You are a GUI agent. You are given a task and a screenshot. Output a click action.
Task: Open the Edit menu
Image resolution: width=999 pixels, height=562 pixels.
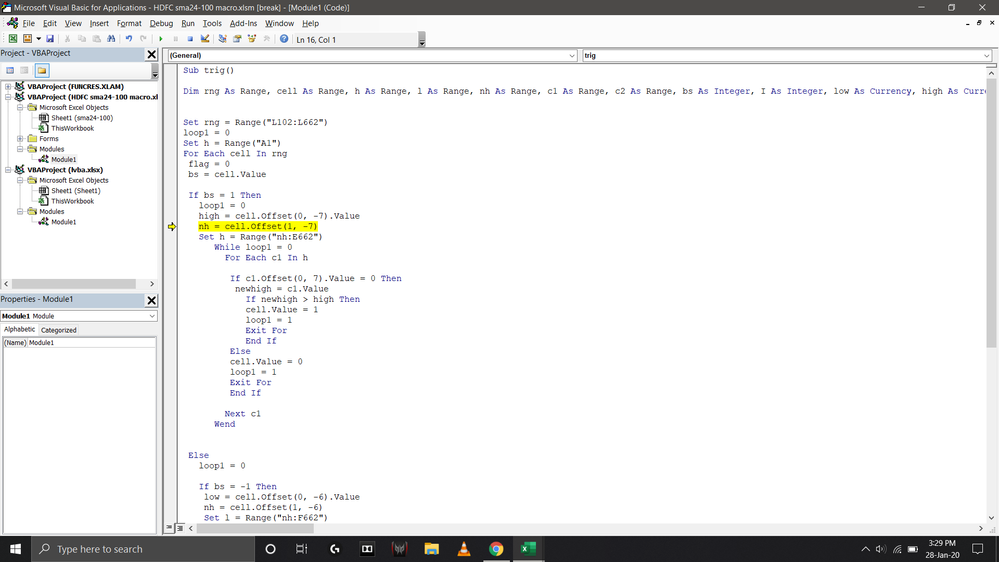tap(50, 23)
